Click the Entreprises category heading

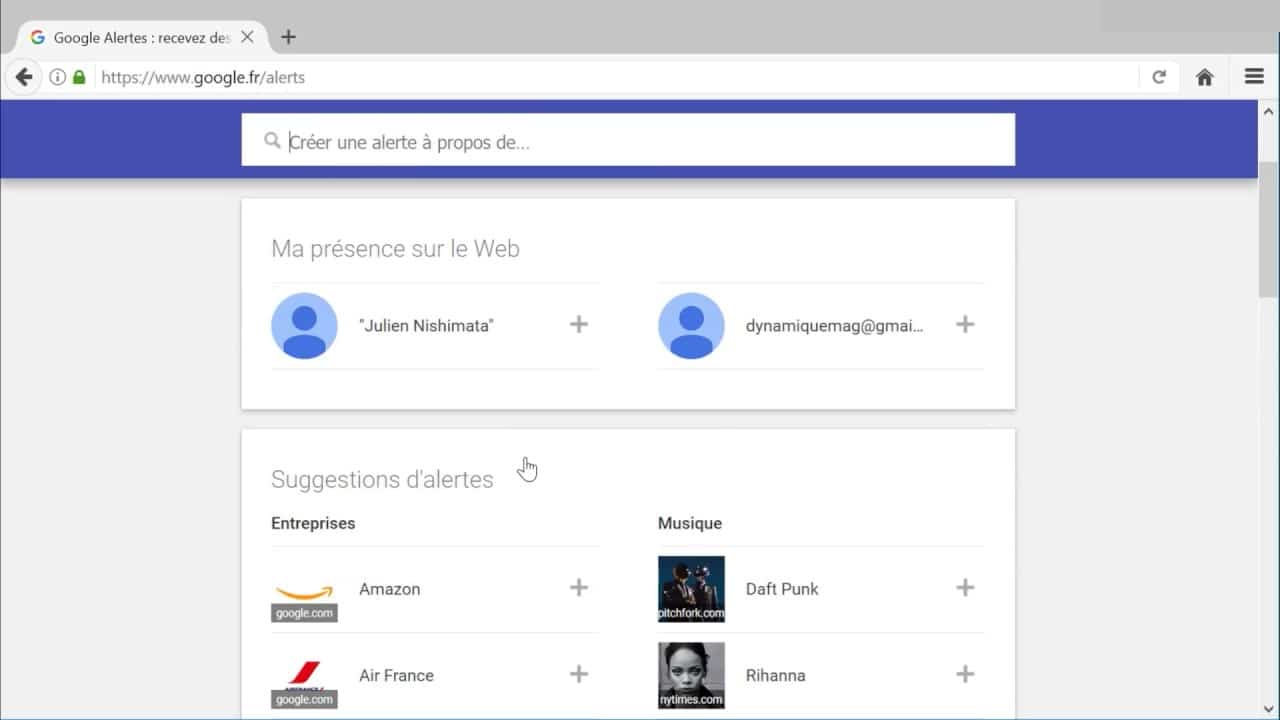313,523
